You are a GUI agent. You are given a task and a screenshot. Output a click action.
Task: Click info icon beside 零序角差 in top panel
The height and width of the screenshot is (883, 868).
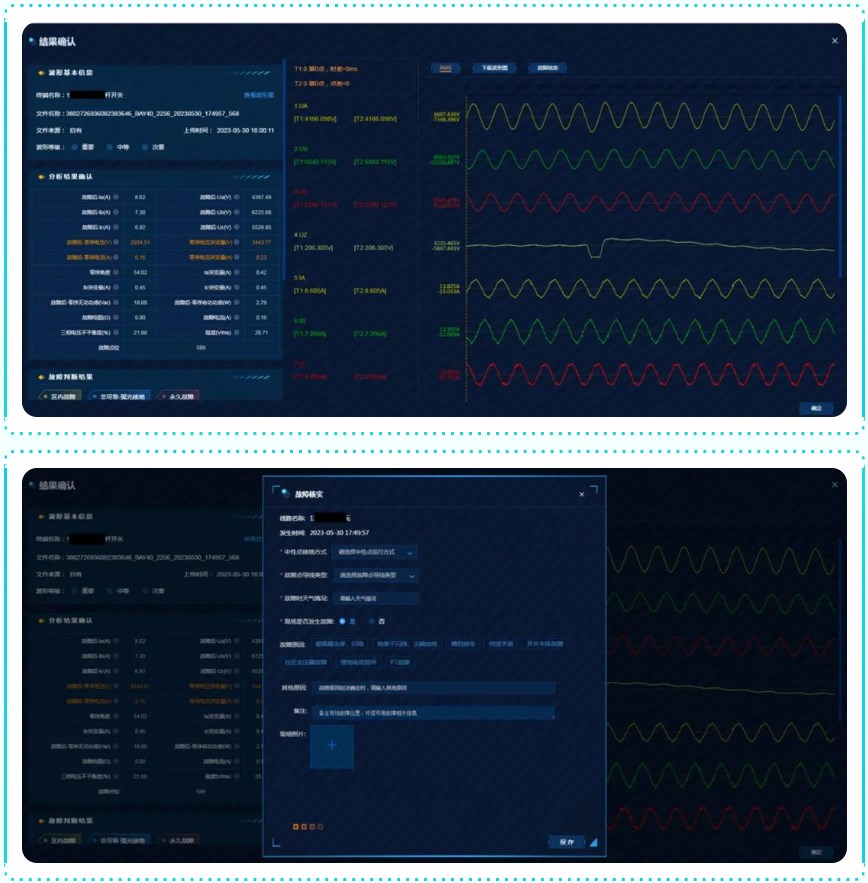point(116,272)
